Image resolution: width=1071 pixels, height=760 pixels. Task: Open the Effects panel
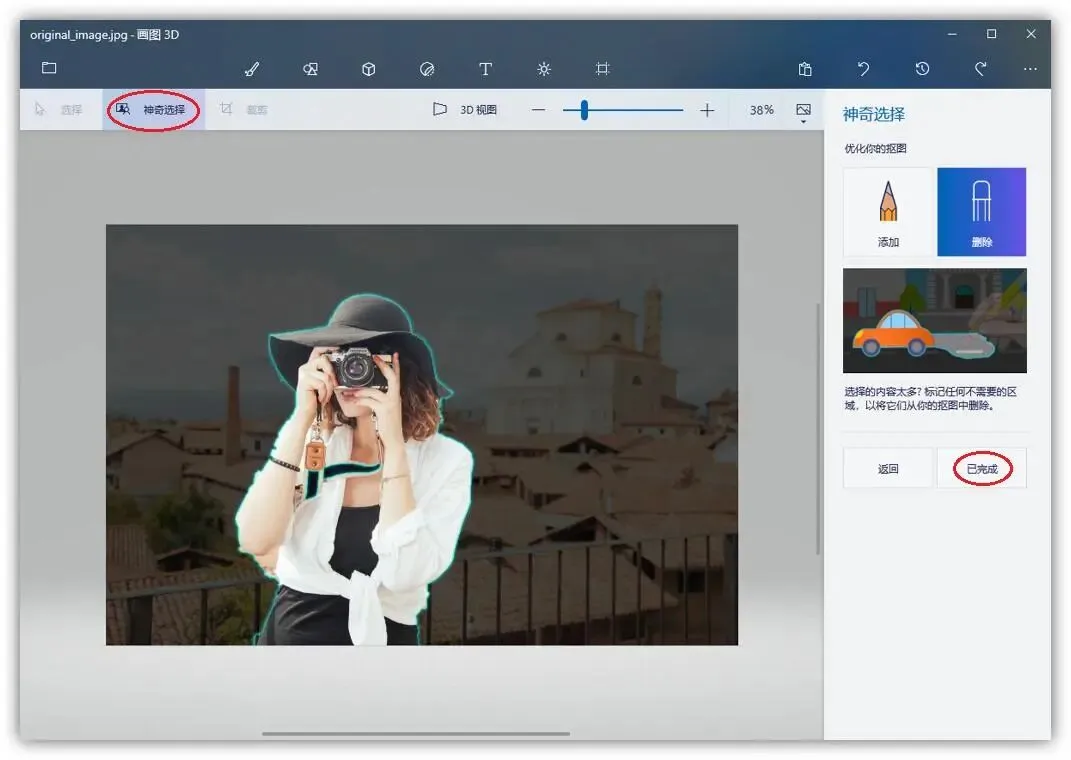click(x=543, y=69)
